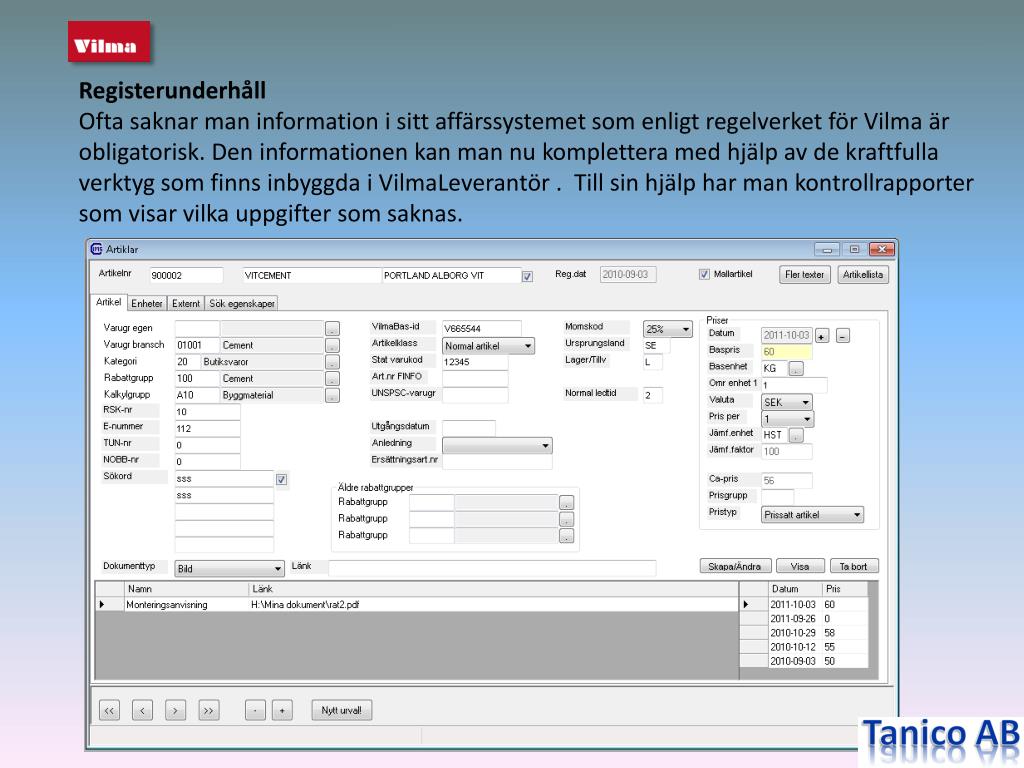
Task: Click the Nytt urval! button
Action: [x=341, y=710]
